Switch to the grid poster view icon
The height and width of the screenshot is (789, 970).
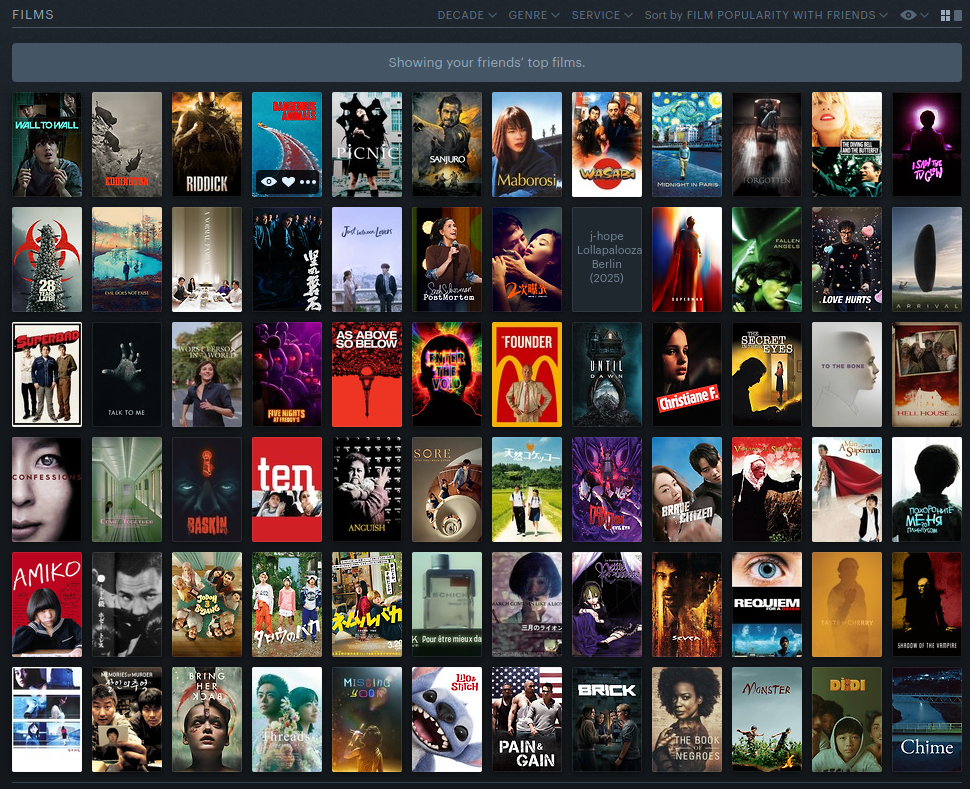tap(945, 15)
